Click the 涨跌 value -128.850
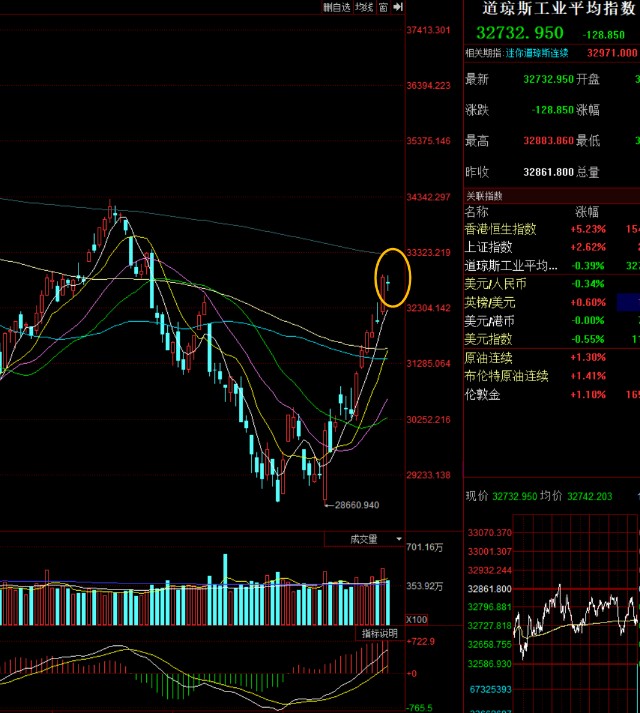640x713 pixels. [x=552, y=110]
